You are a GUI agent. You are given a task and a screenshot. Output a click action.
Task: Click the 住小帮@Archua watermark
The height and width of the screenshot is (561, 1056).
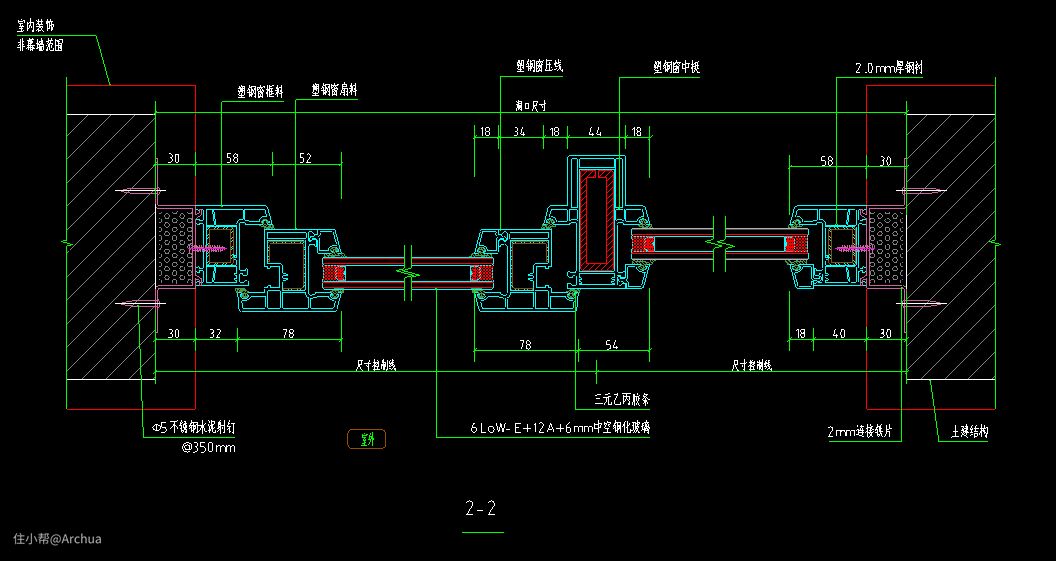point(57,539)
